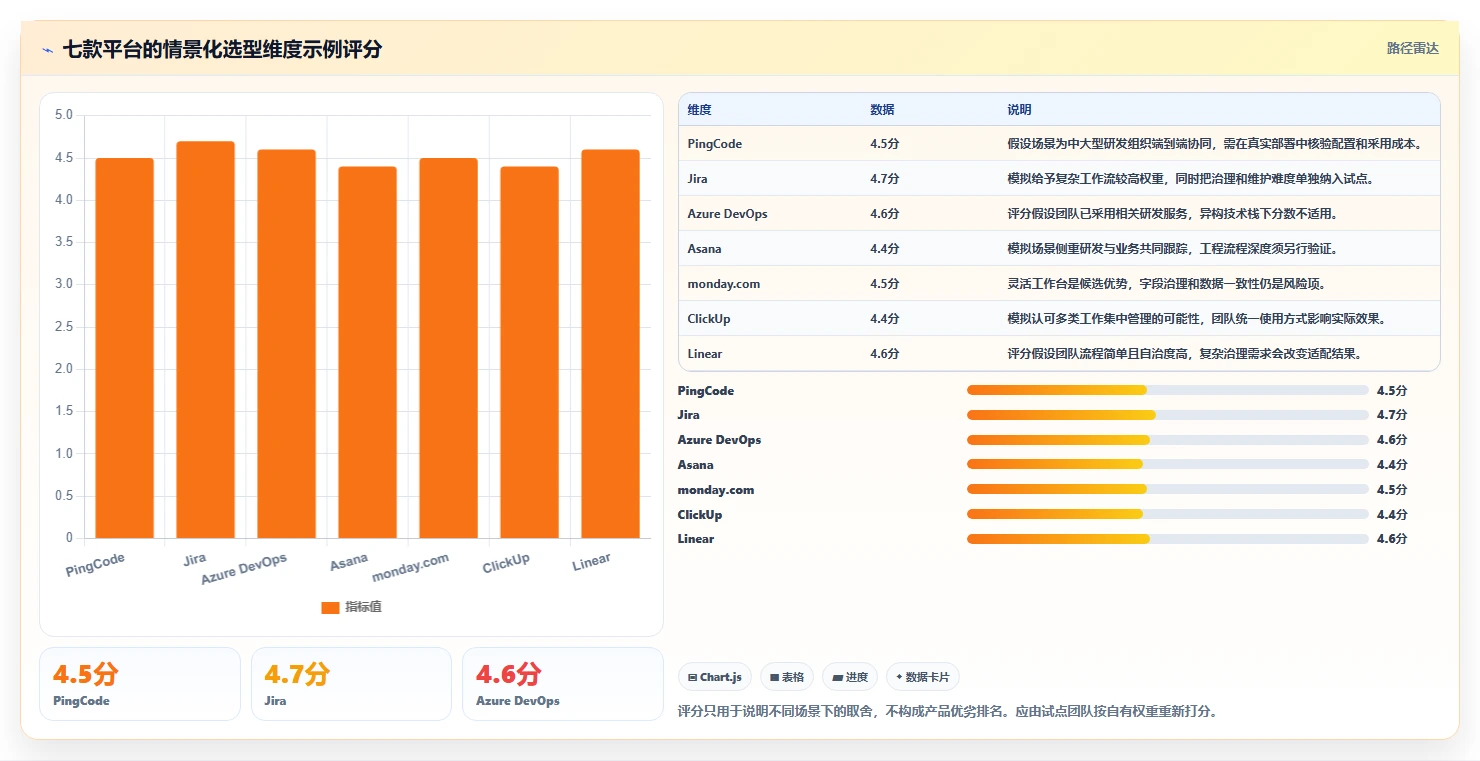Image resolution: width=1480 pixels, height=761 pixels.
Task: Click the PingCode progress bar
Action: (x=1168, y=390)
